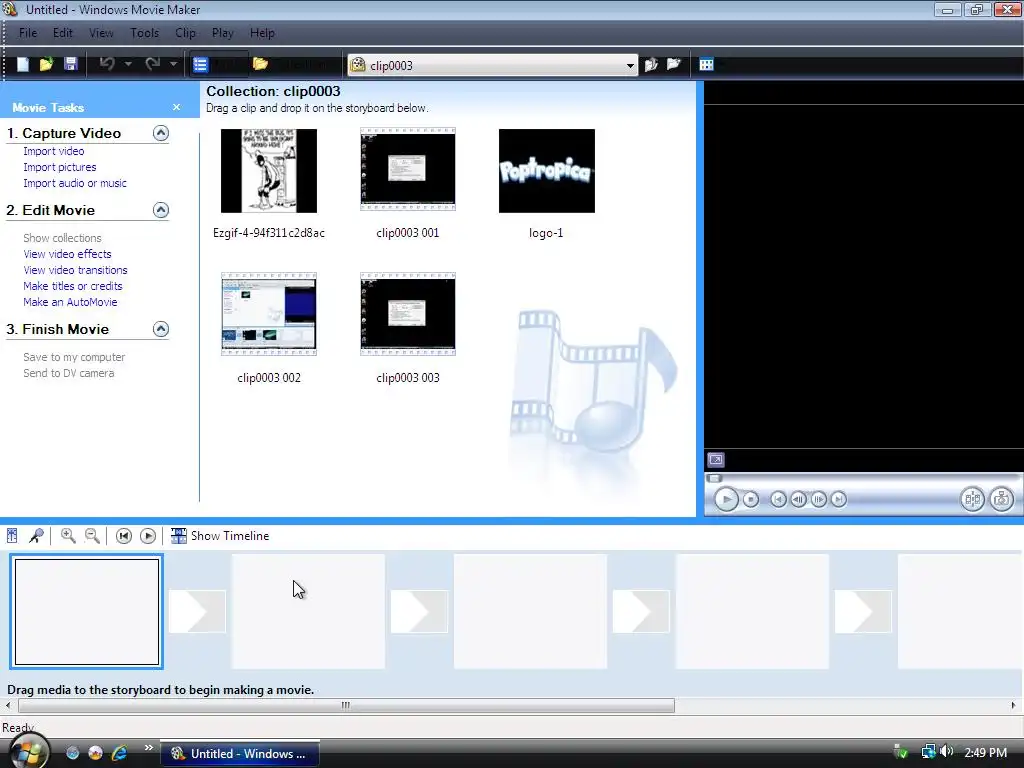Collapse the Finish Movie section
Screen dimensions: 1024x768
point(161,329)
